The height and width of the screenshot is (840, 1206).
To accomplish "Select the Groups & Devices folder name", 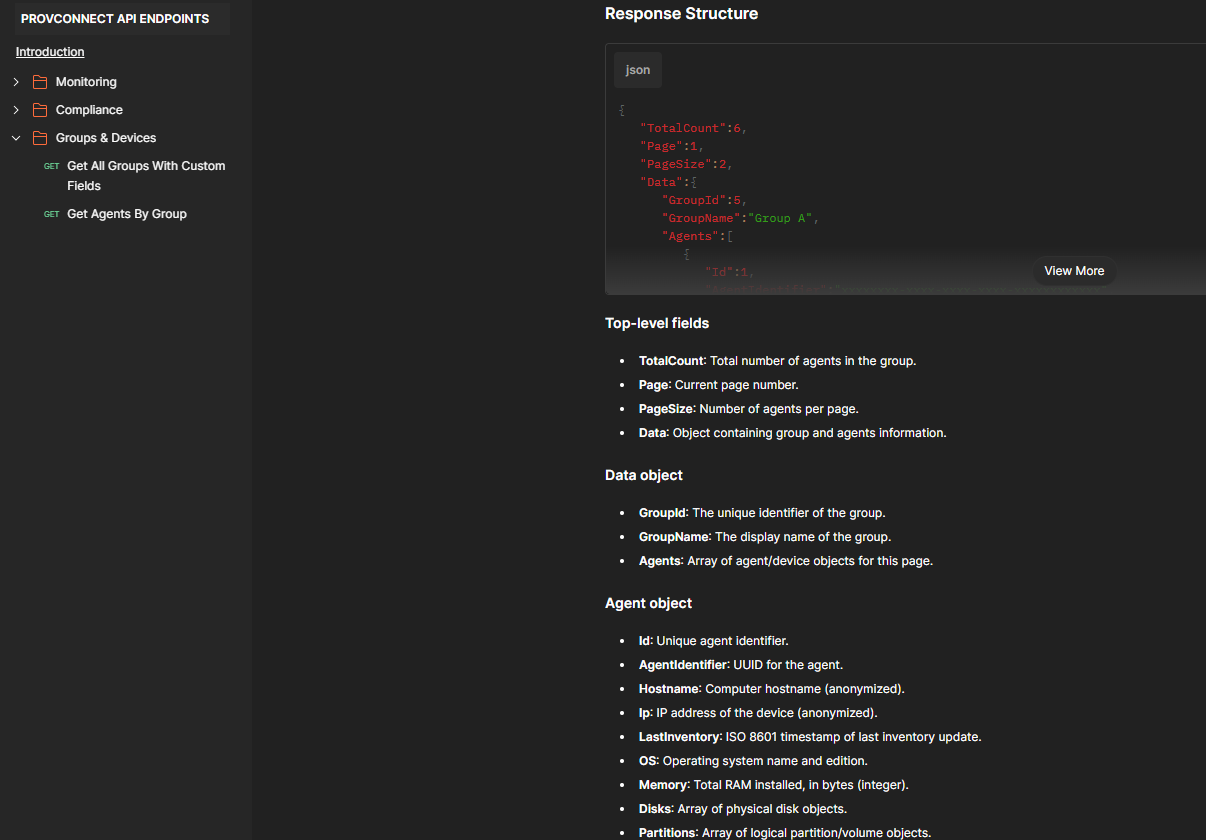I will (106, 138).
